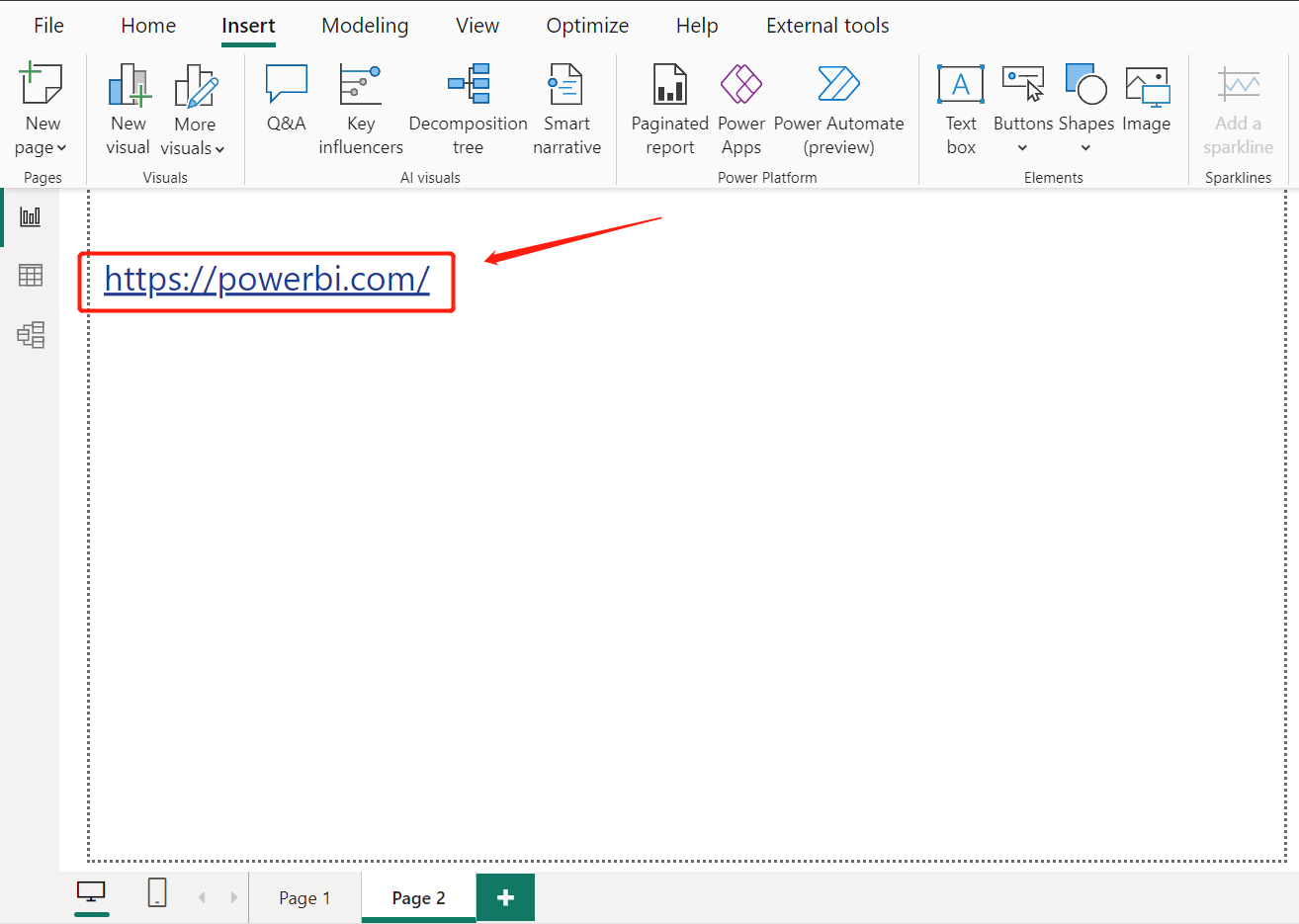Insert a New visual
This screenshot has height=924, width=1299.
point(129,109)
